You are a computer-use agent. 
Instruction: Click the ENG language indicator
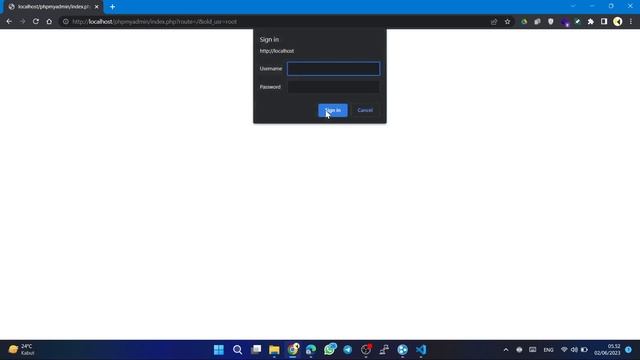click(x=548, y=350)
